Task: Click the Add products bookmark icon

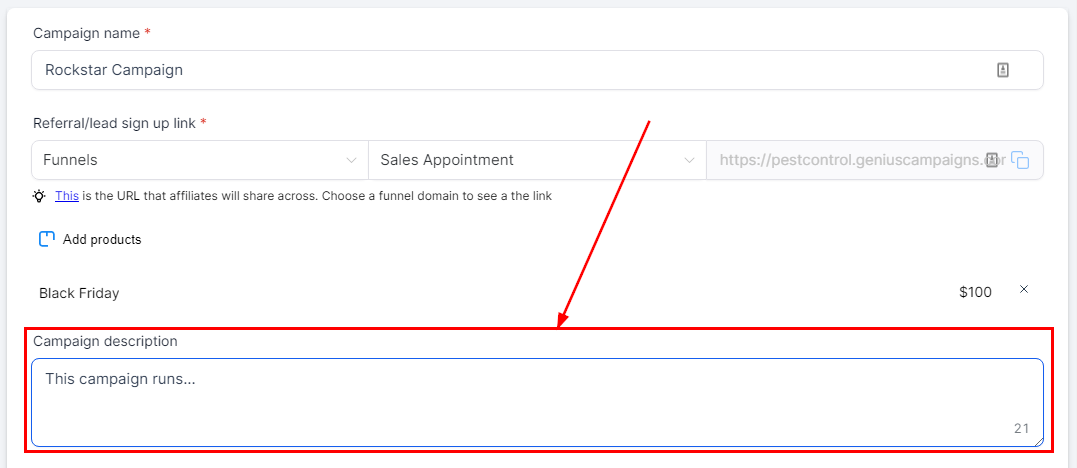Action: [x=46, y=239]
